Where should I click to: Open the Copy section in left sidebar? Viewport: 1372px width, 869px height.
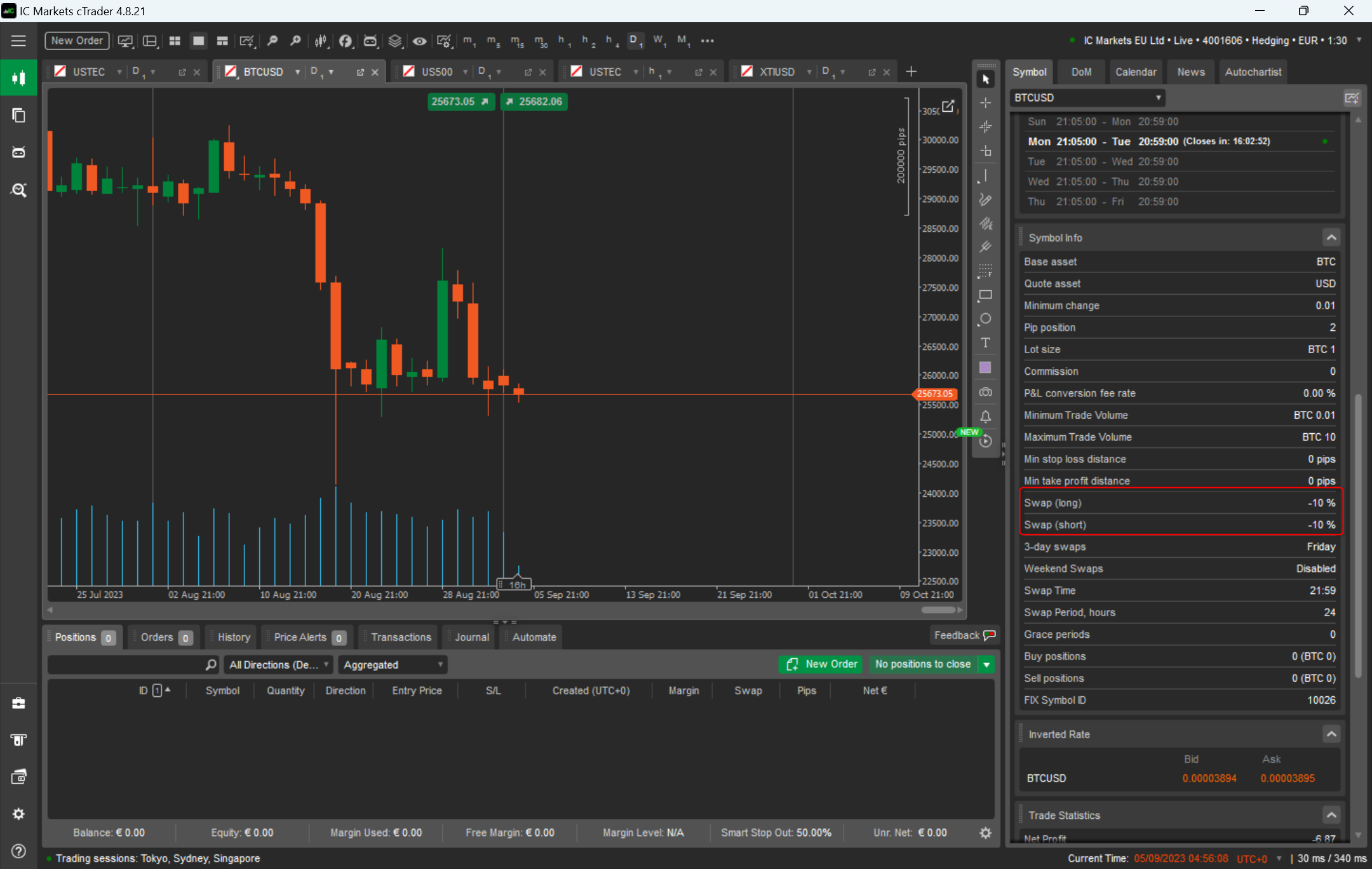click(18, 116)
